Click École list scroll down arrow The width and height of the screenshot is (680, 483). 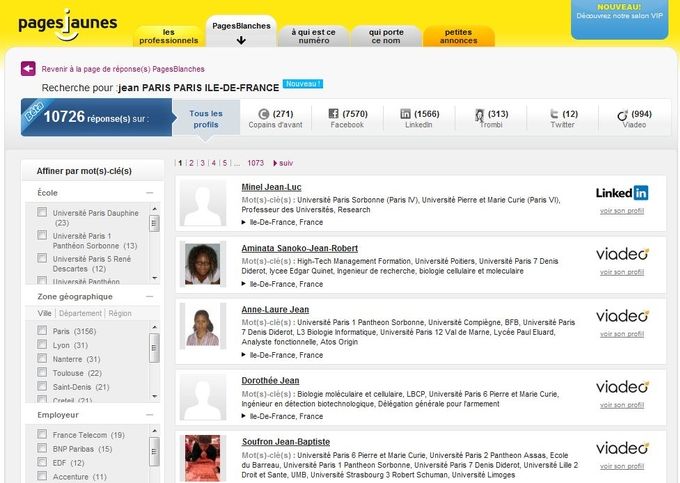(154, 278)
